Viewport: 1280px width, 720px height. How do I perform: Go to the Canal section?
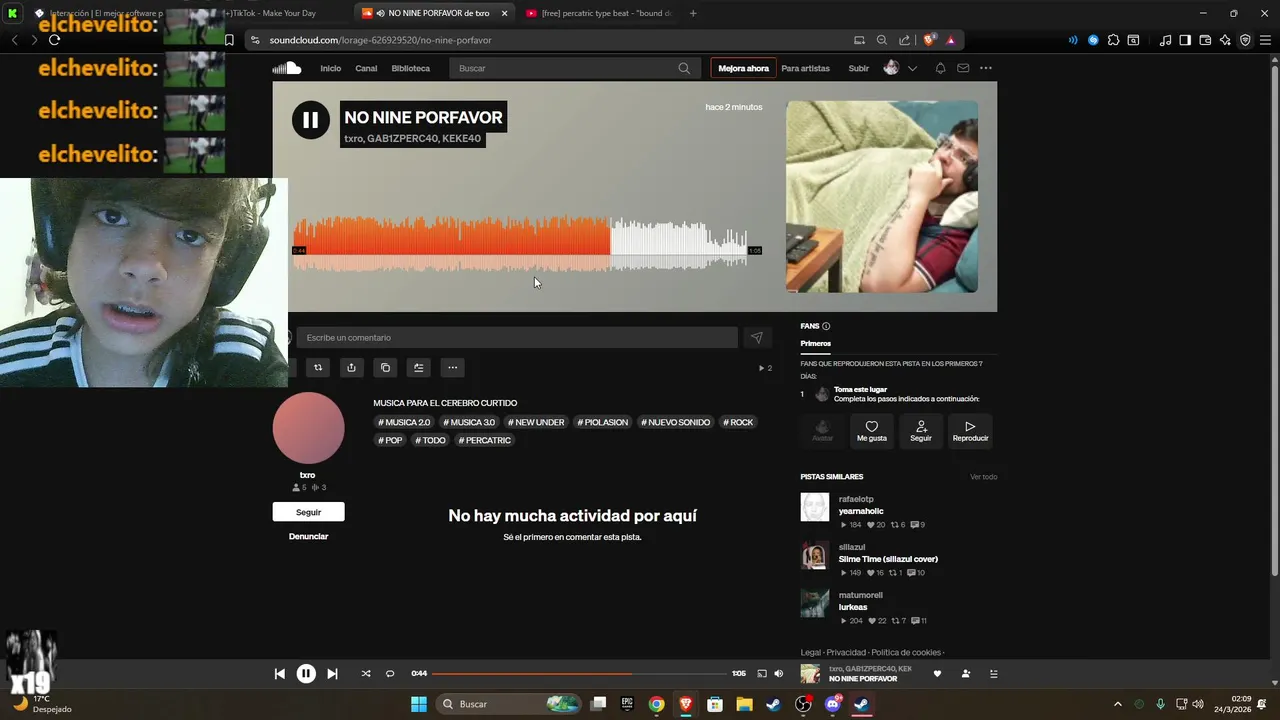coord(366,68)
